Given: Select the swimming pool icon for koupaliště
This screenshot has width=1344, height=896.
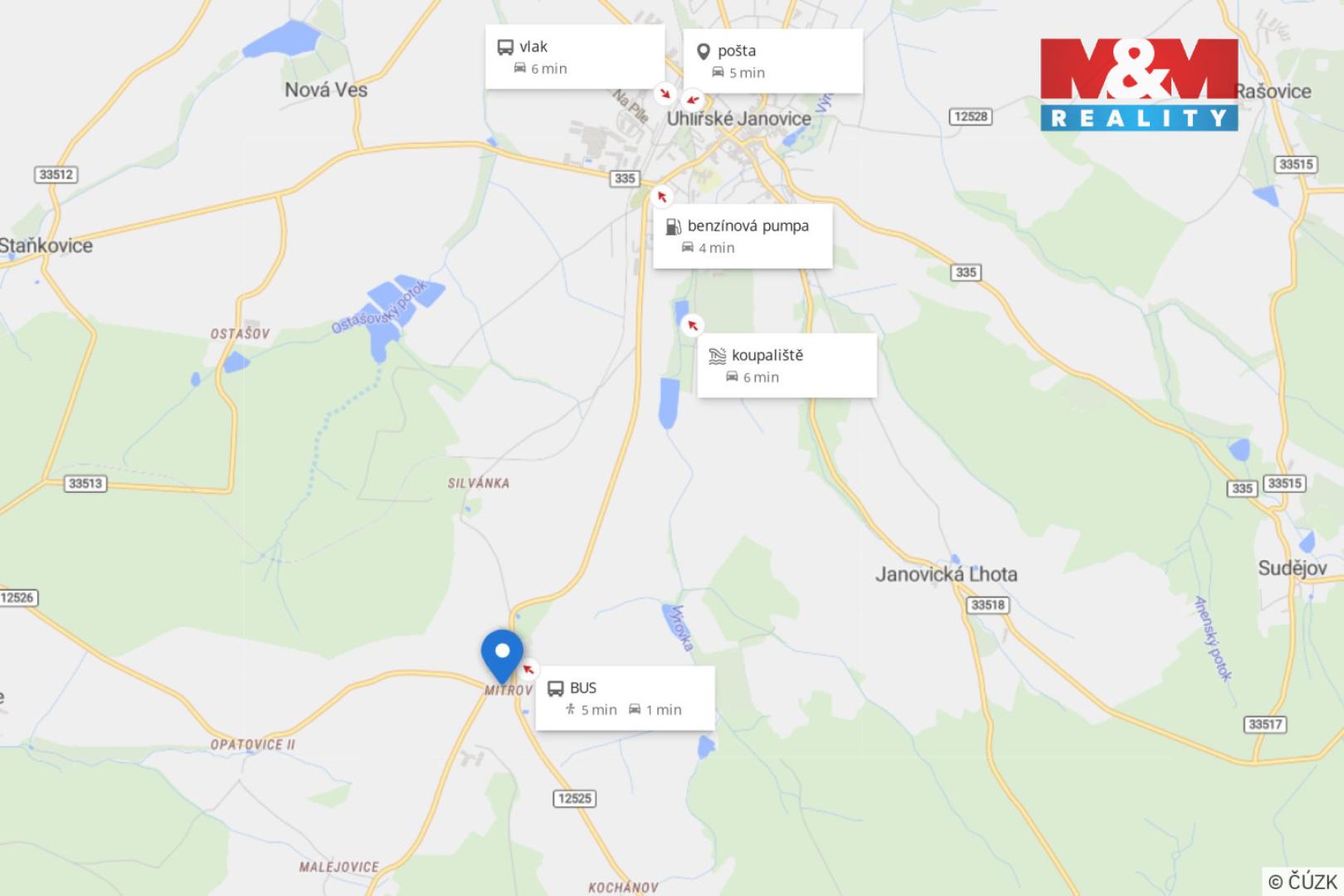Looking at the screenshot, I should tap(718, 356).
